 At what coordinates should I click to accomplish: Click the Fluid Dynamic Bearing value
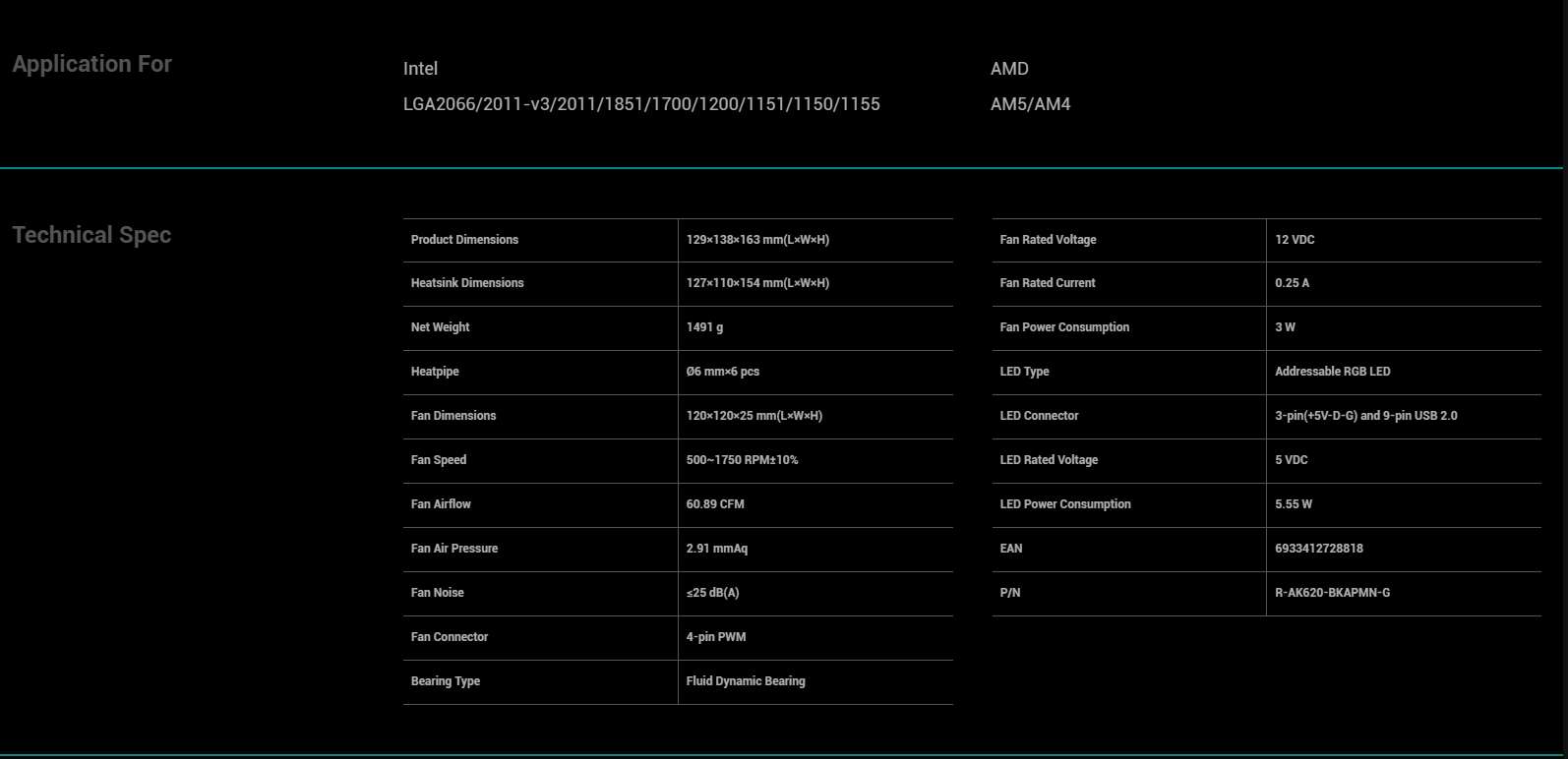(746, 681)
